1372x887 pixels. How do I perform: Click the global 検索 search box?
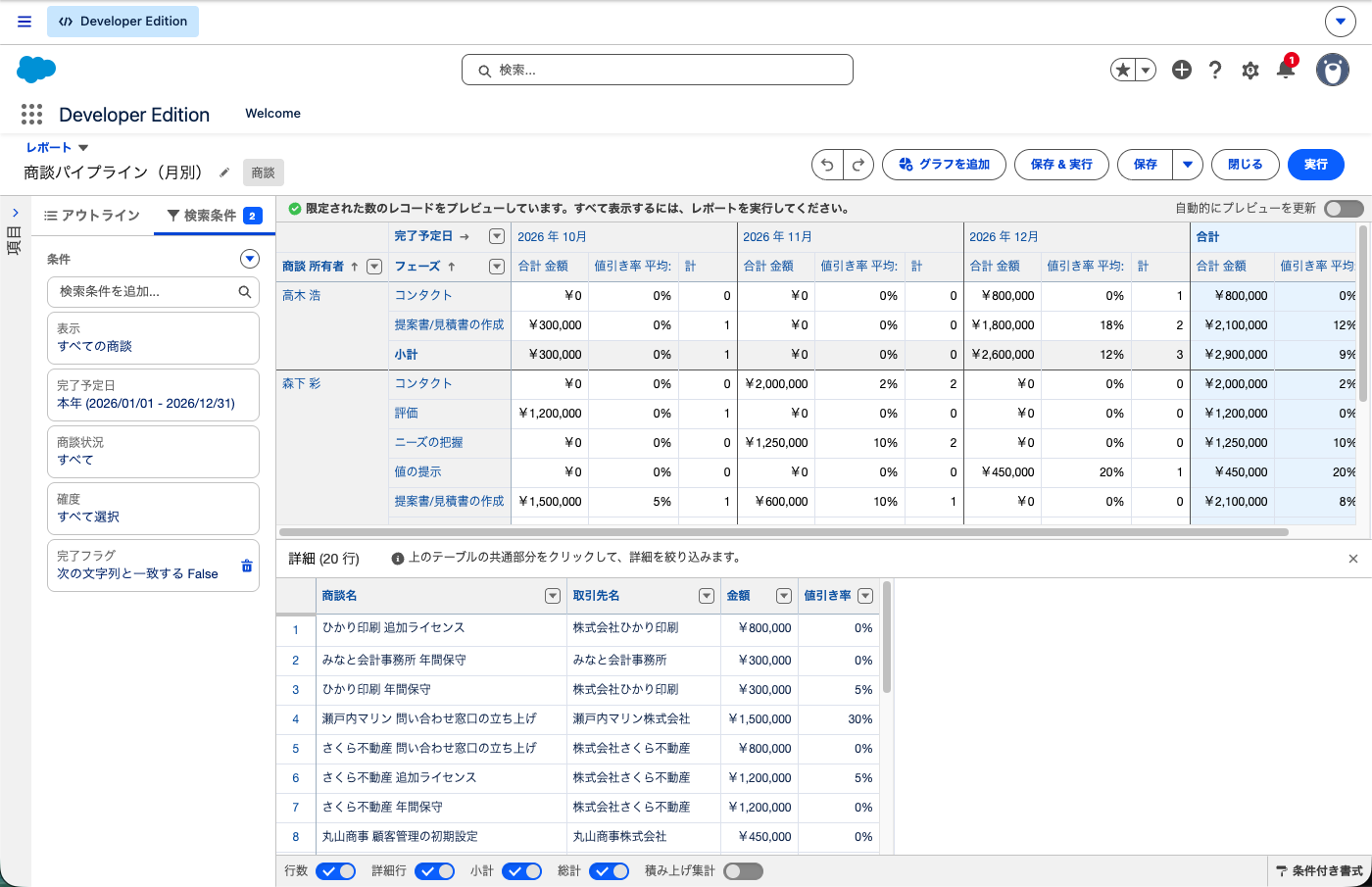pos(658,70)
